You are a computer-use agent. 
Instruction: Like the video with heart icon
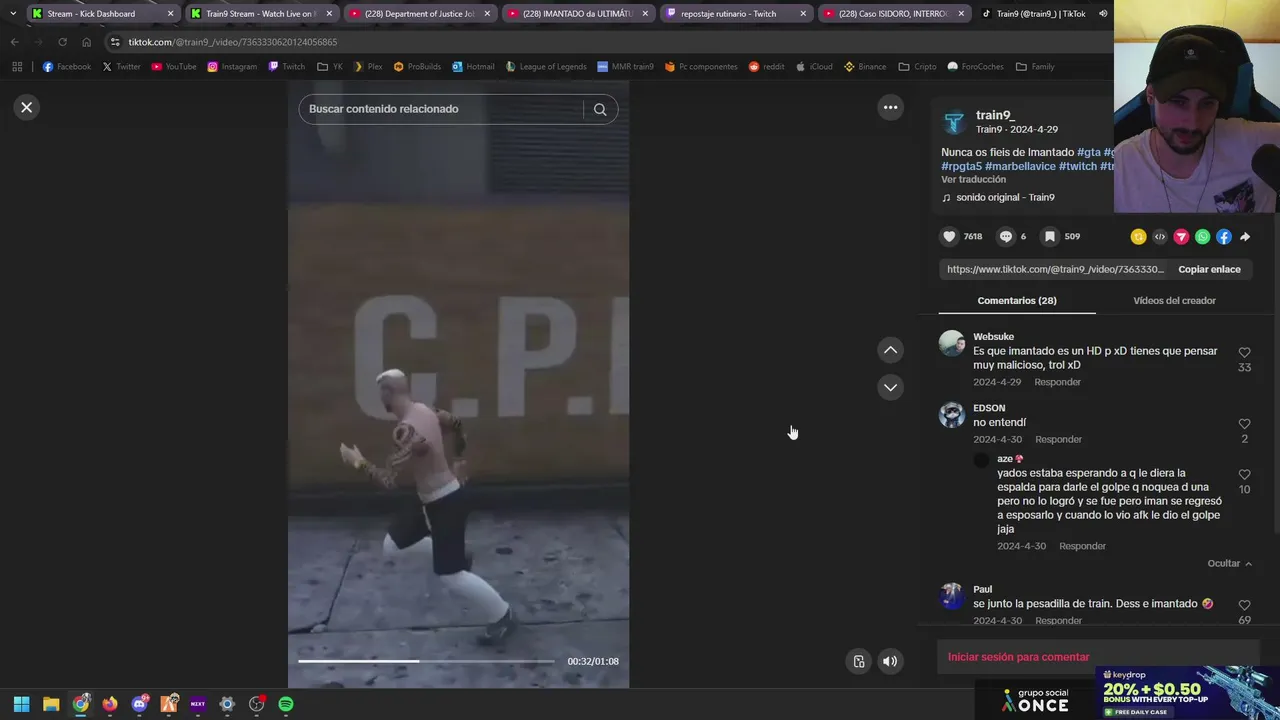(x=949, y=237)
